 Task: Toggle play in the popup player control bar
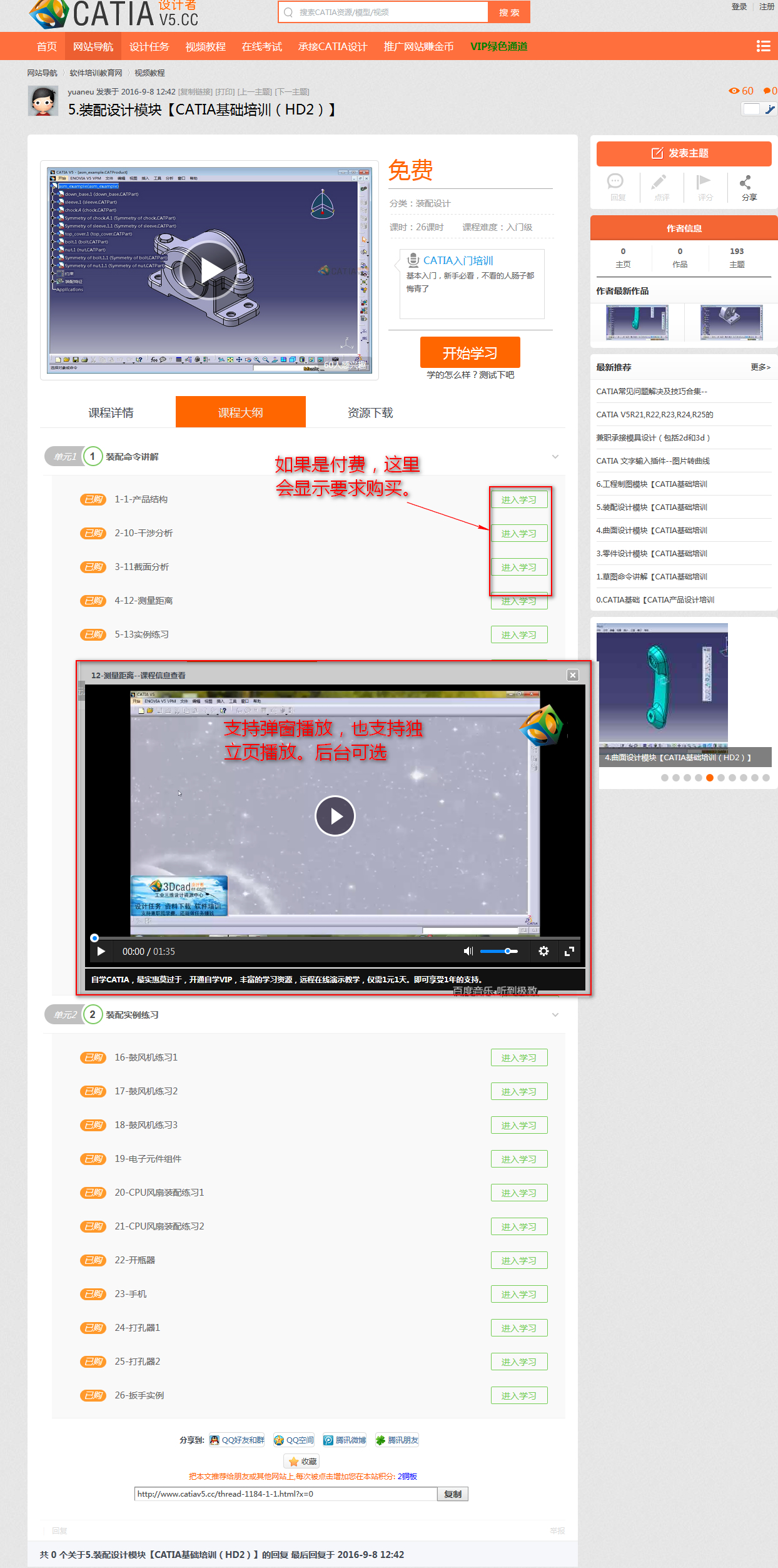tap(101, 951)
